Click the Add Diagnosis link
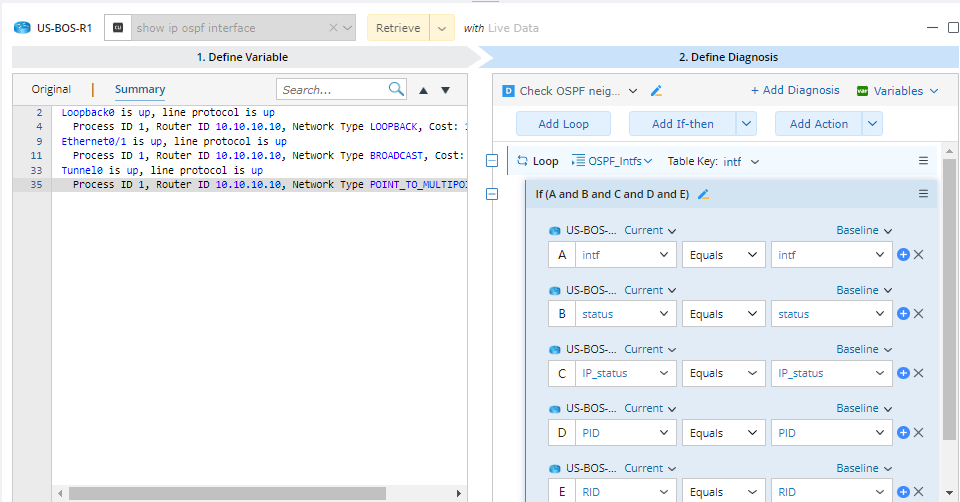This screenshot has height=502, width=960. 795,90
